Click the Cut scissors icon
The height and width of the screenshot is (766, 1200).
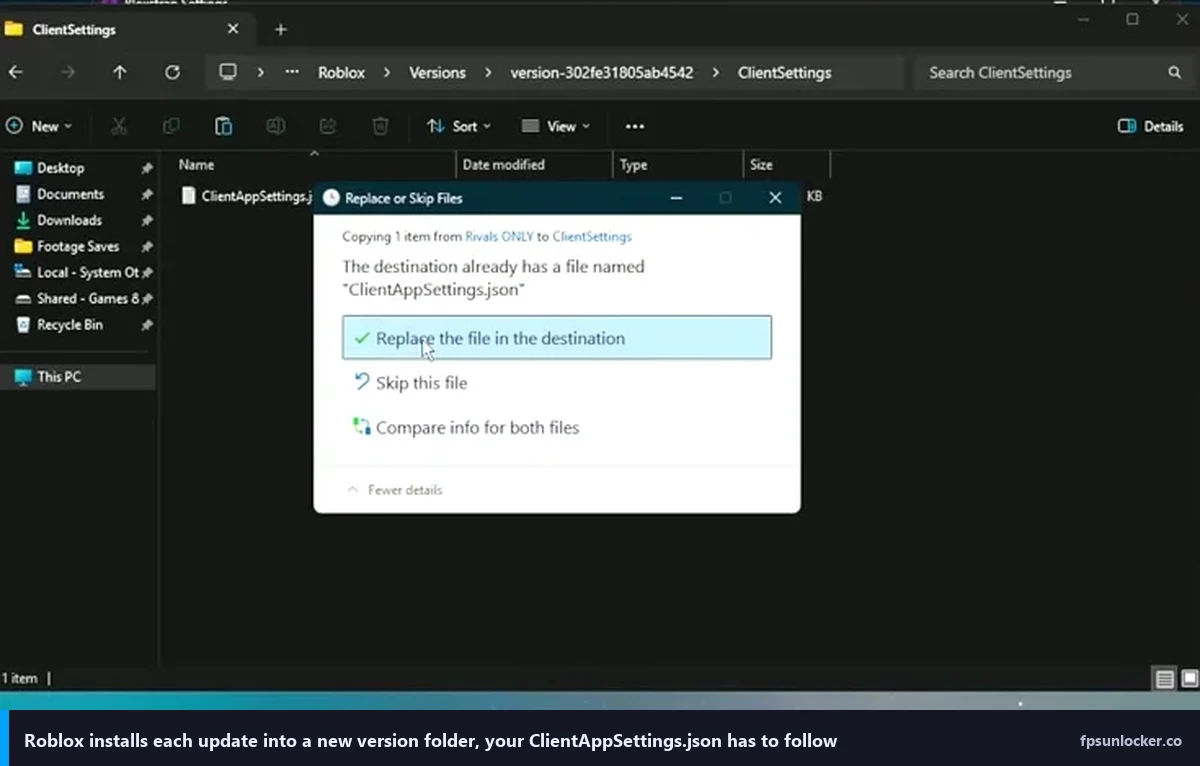119,126
